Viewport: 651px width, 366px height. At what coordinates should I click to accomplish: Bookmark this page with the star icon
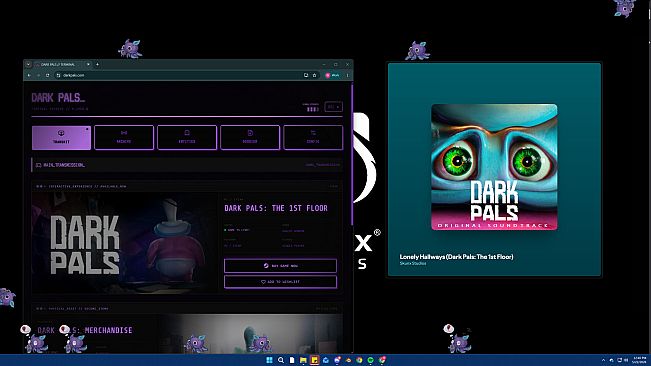pyautogui.click(x=314, y=75)
